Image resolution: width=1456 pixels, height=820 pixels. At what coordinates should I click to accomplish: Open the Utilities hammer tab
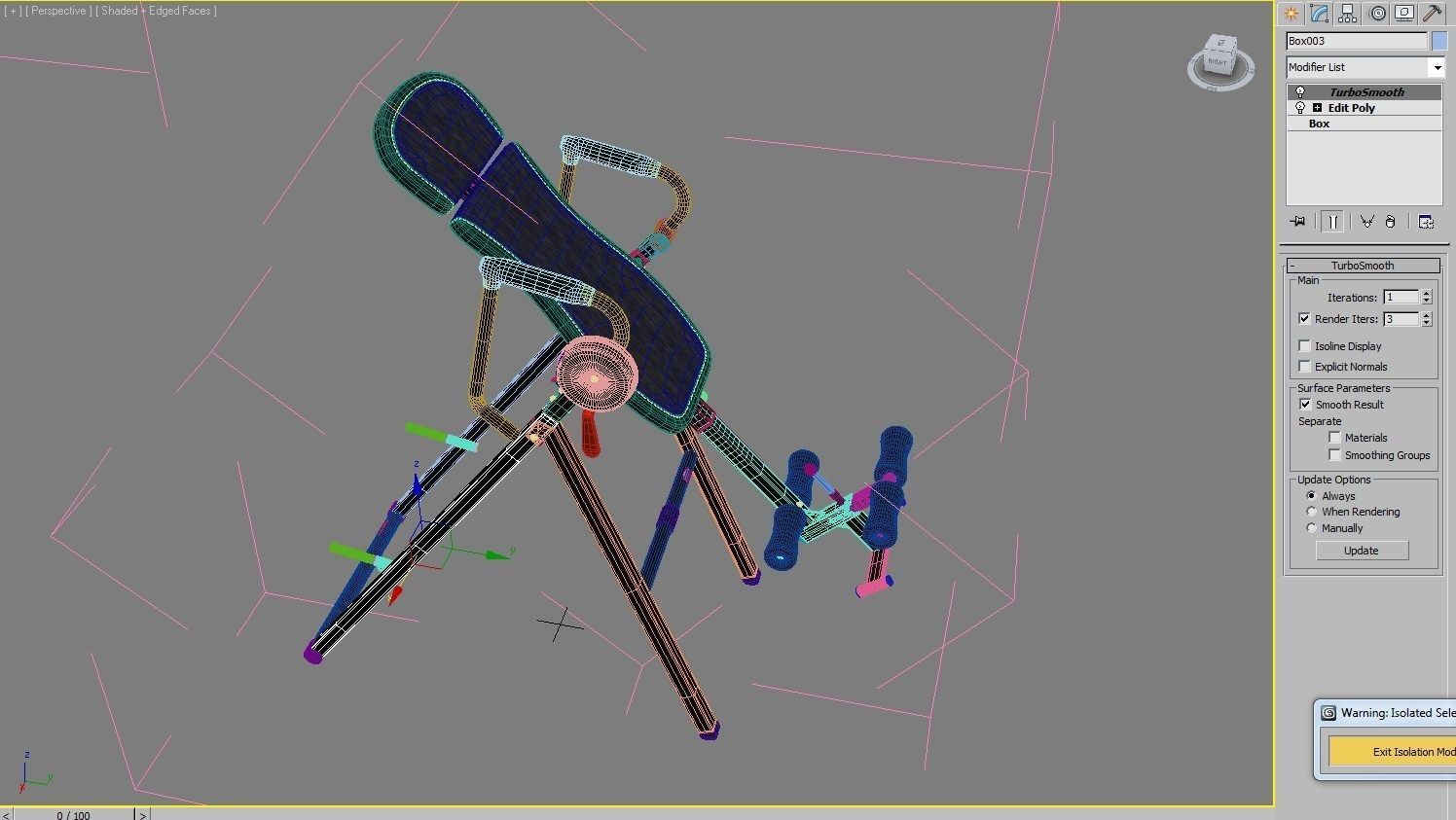[x=1433, y=14]
